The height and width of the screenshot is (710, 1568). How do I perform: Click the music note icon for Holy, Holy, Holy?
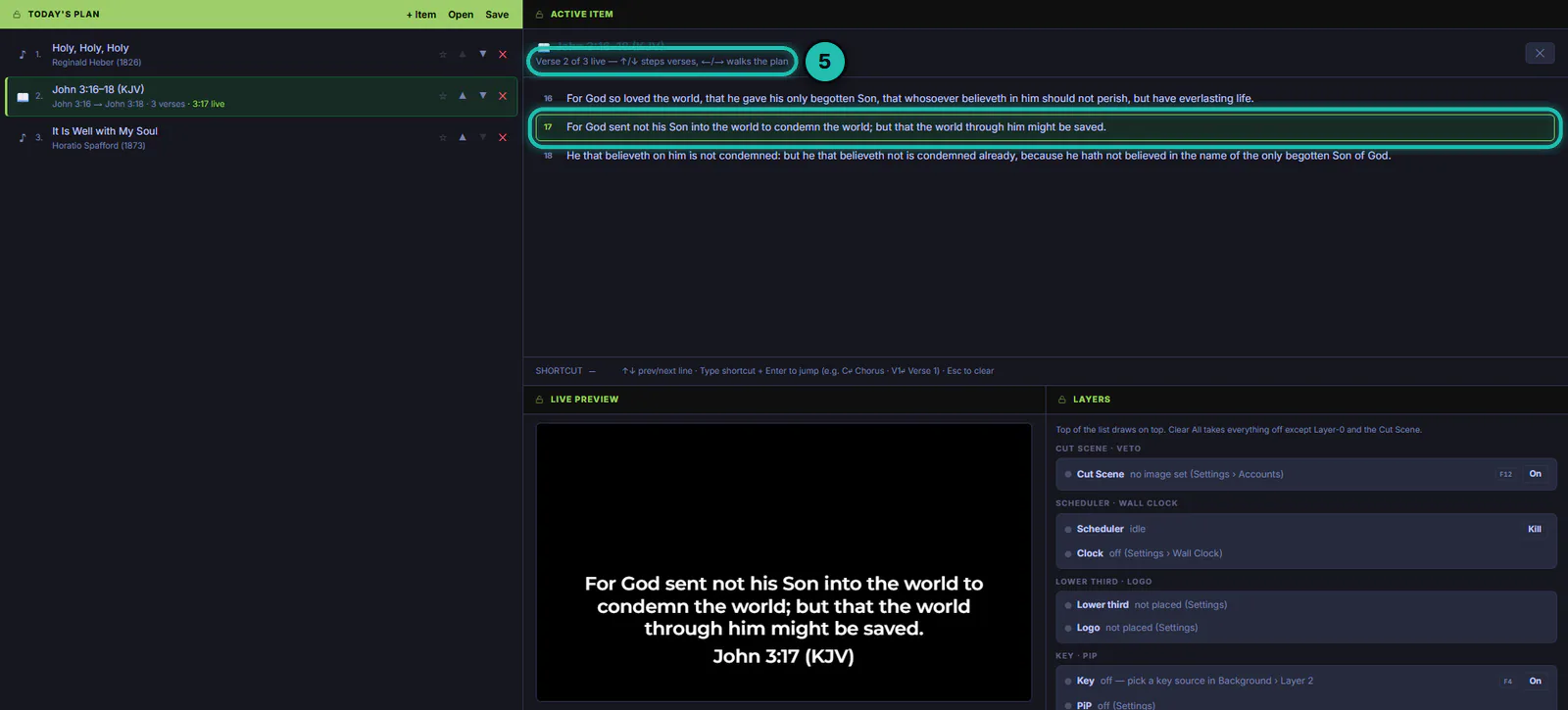point(23,55)
